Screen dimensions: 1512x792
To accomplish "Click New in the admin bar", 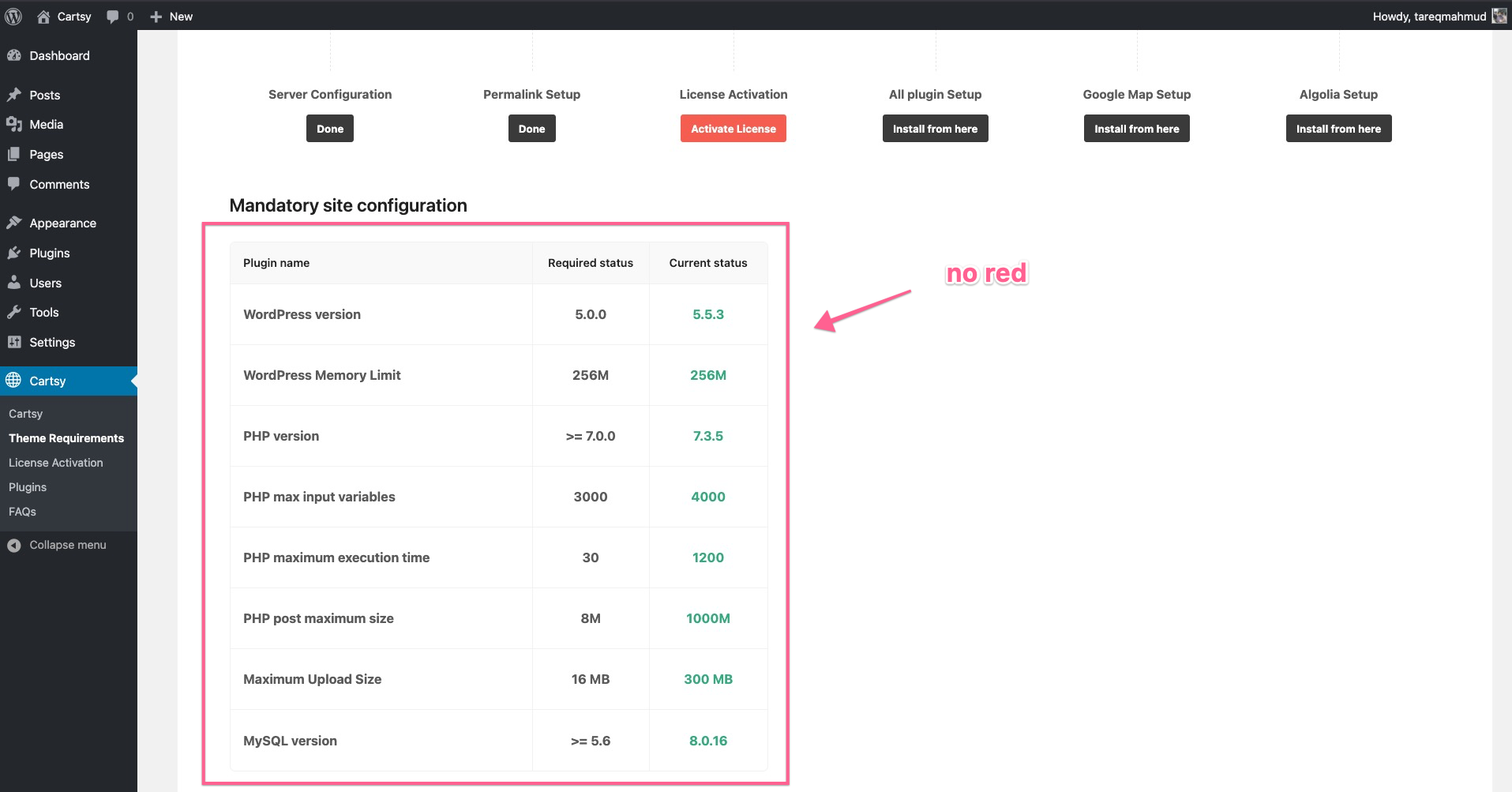I will pos(181,17).
